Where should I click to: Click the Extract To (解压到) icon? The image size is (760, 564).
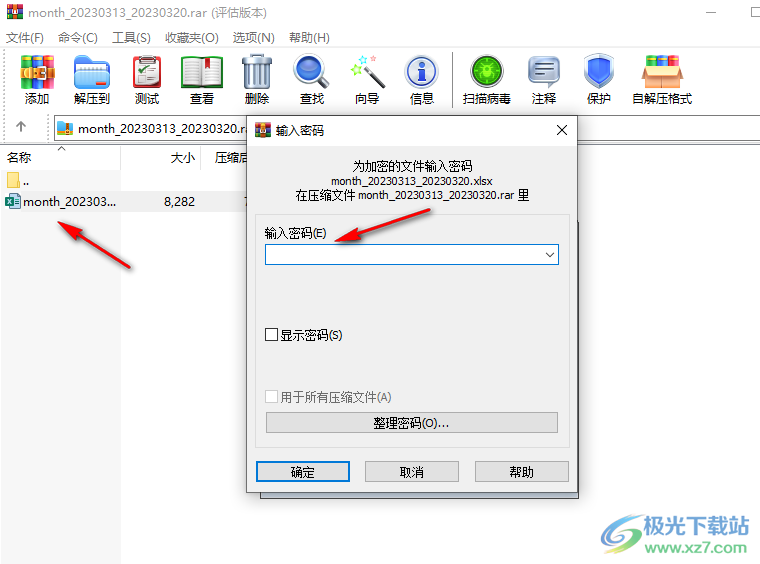[92, 72]
